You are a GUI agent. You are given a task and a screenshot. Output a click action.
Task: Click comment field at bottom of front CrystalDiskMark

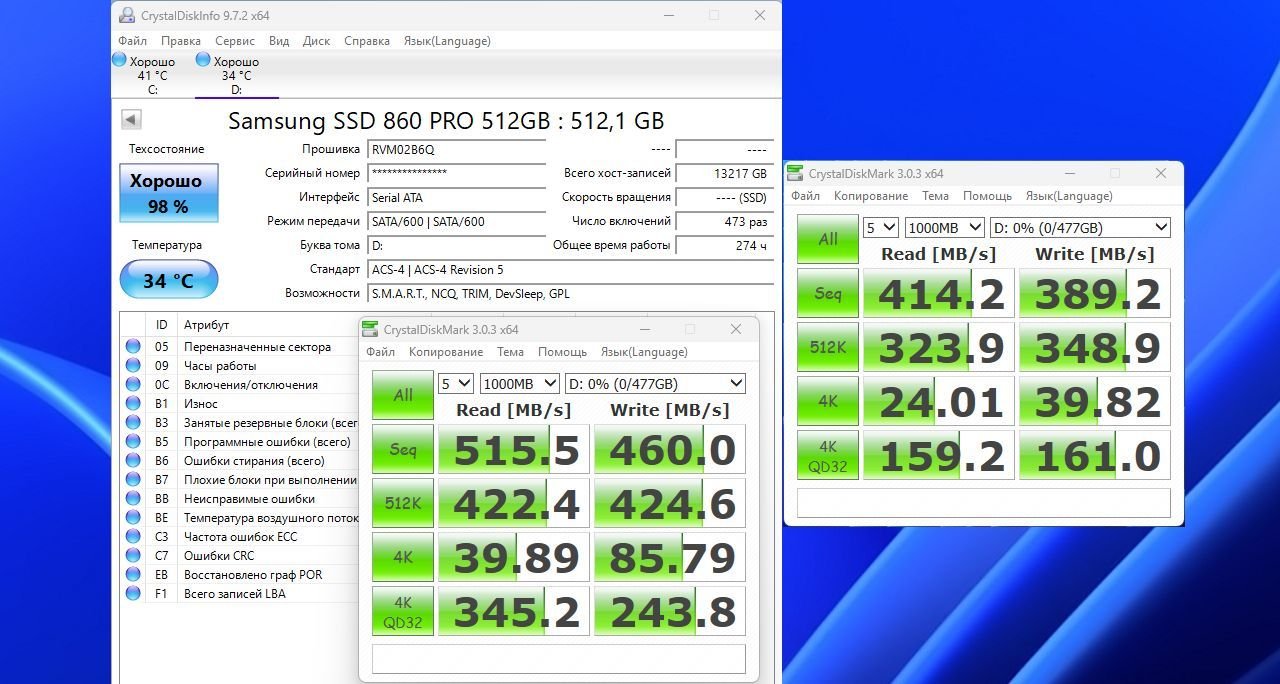tap(559, 659)
